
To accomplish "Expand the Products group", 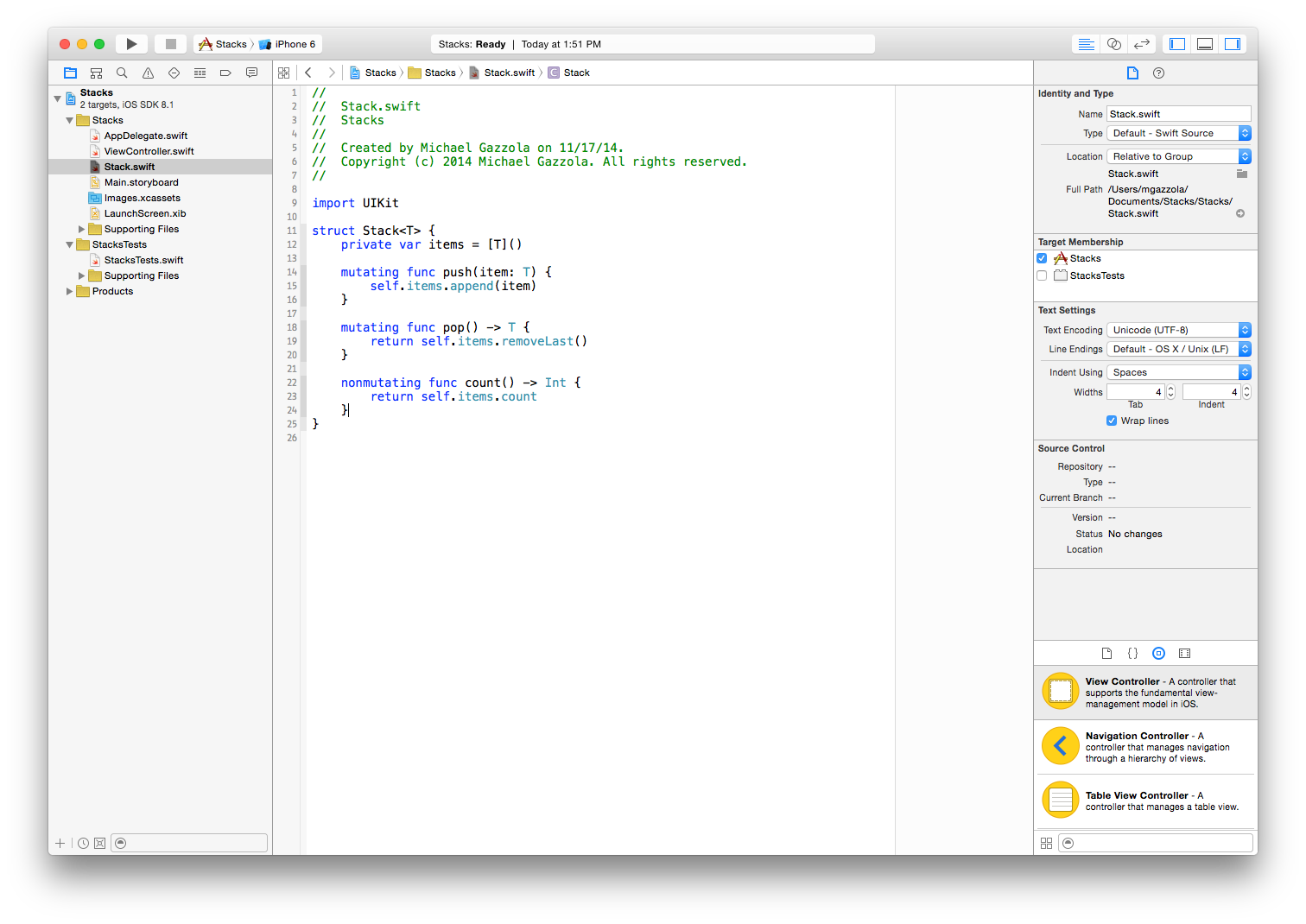I will pyautogui.click(x=70, y=291).
